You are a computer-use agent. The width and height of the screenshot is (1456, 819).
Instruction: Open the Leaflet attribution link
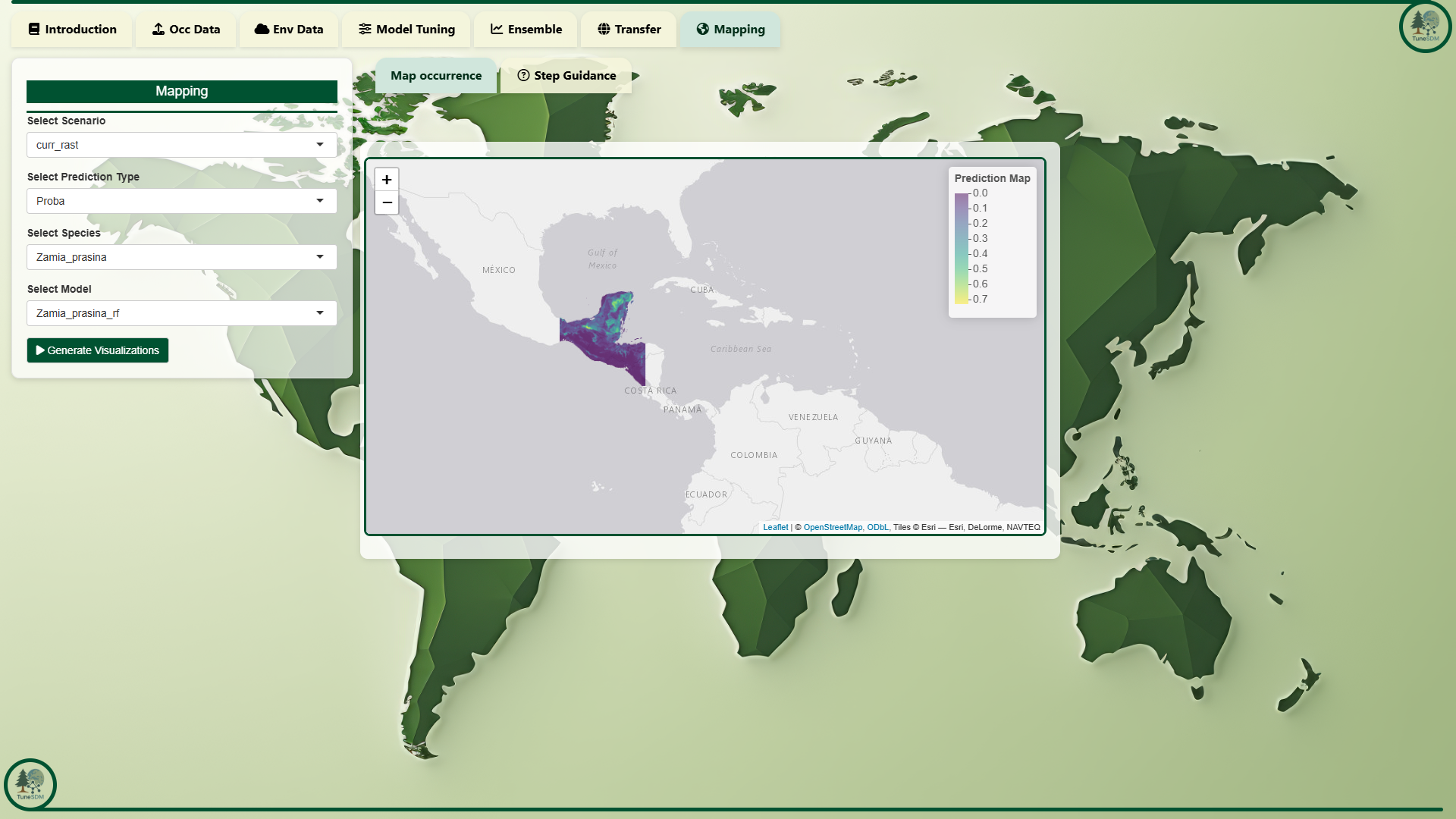[775, 527]
